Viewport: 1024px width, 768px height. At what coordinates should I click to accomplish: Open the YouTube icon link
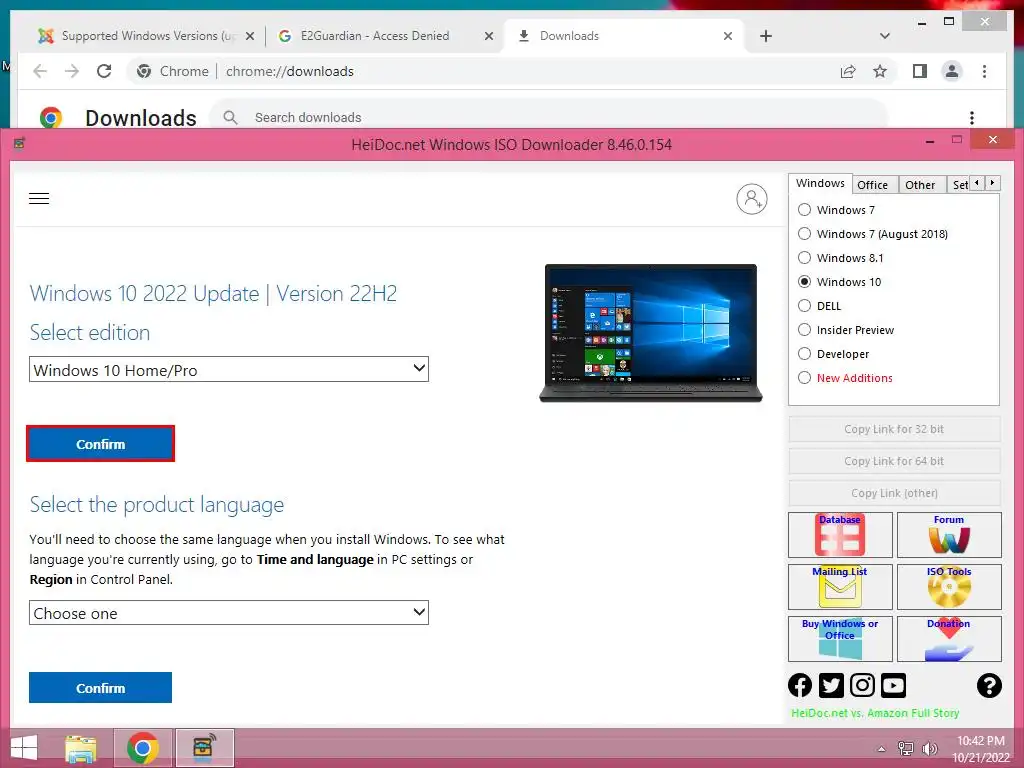pyautogui.click(x=893, y=685)
